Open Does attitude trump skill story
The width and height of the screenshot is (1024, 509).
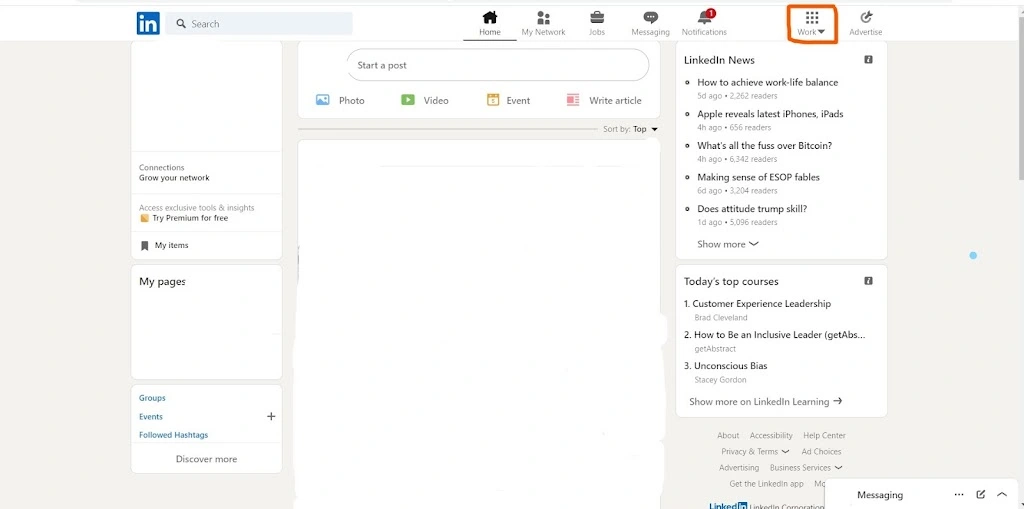tap(752, 209)
